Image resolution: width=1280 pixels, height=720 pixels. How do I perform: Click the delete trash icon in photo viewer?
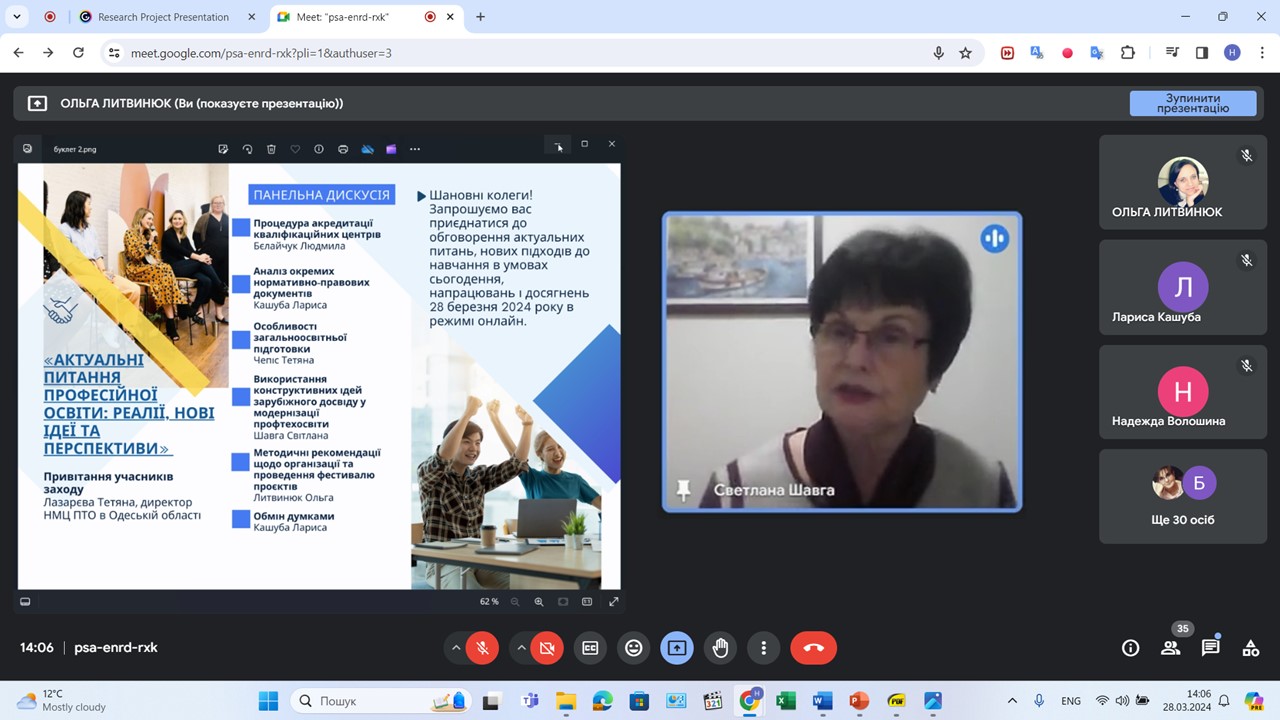[271, 149]
